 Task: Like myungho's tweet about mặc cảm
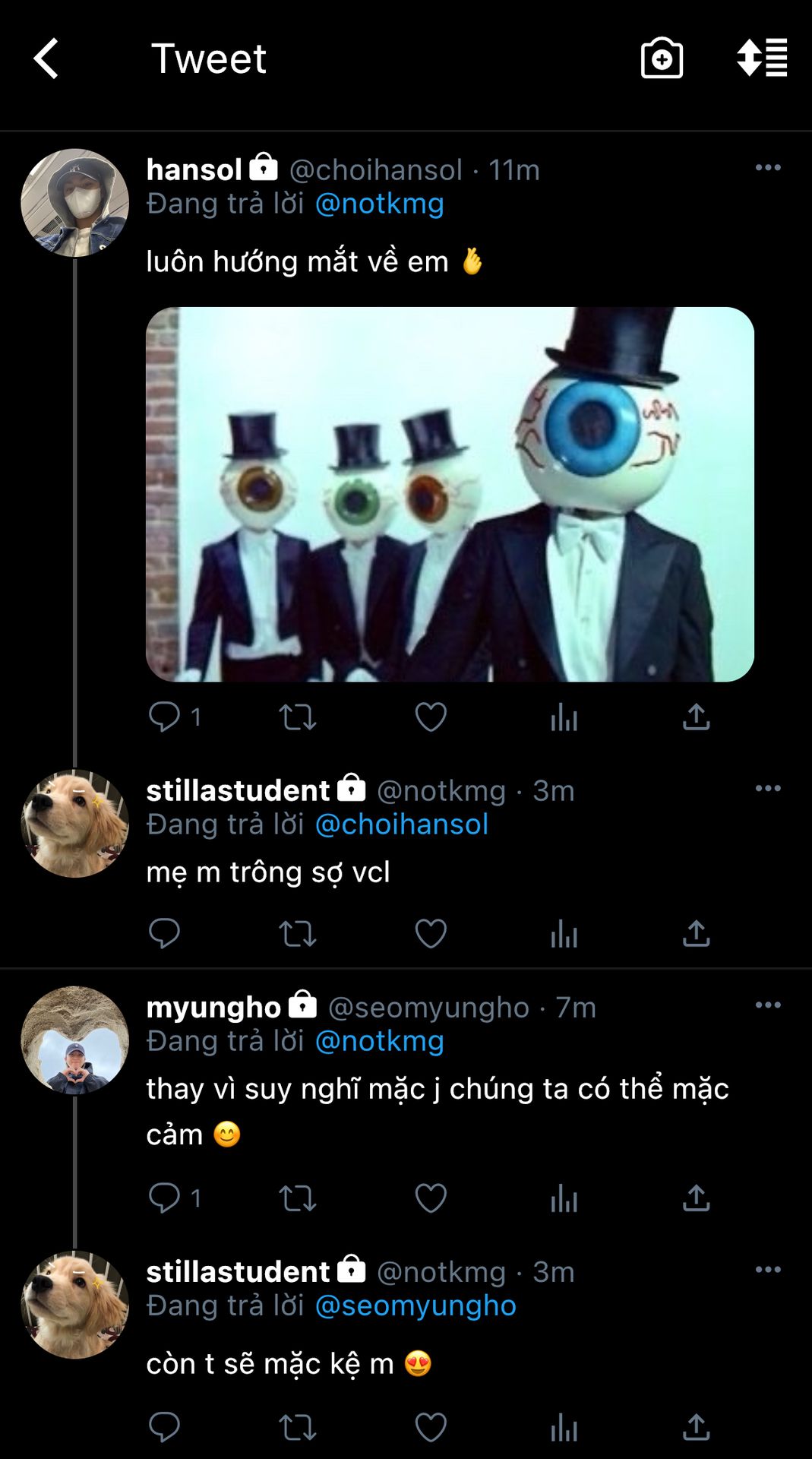[431, 1198]
